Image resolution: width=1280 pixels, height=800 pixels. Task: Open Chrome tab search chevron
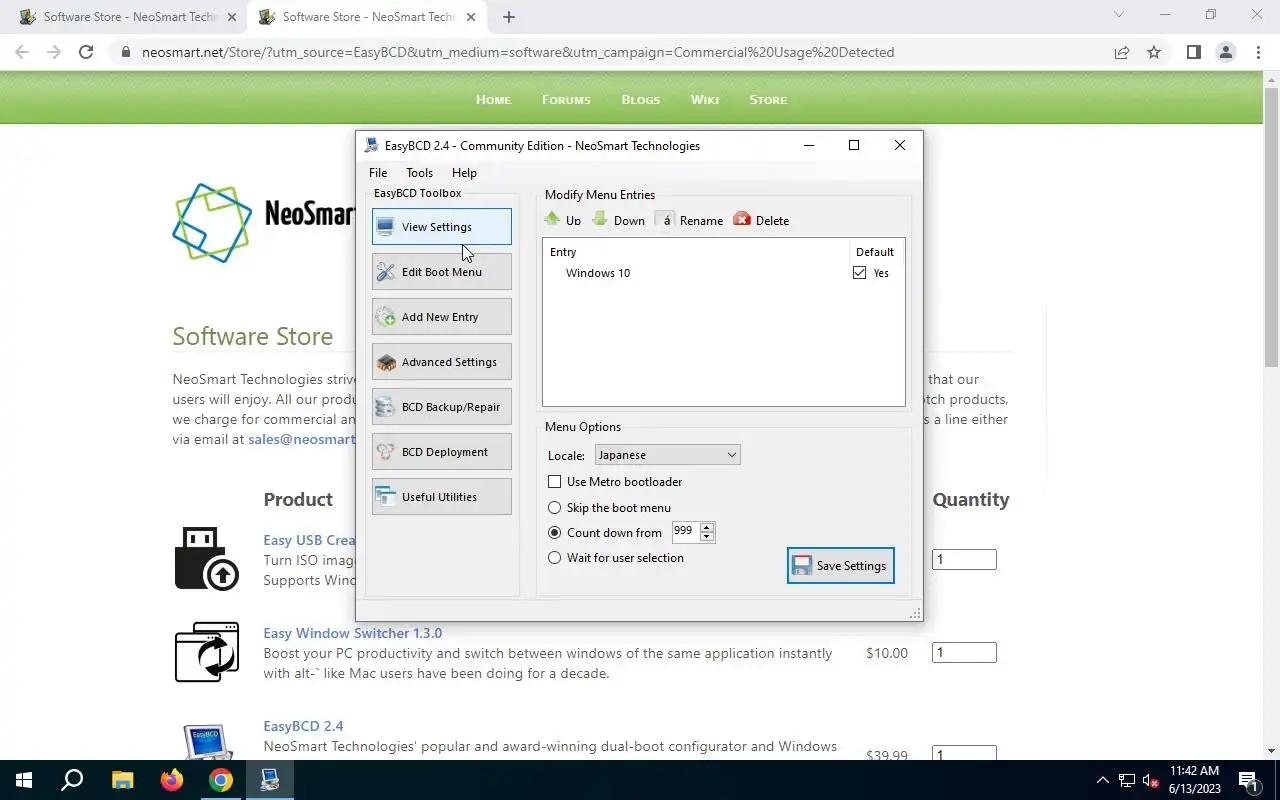coord(1119,15)
